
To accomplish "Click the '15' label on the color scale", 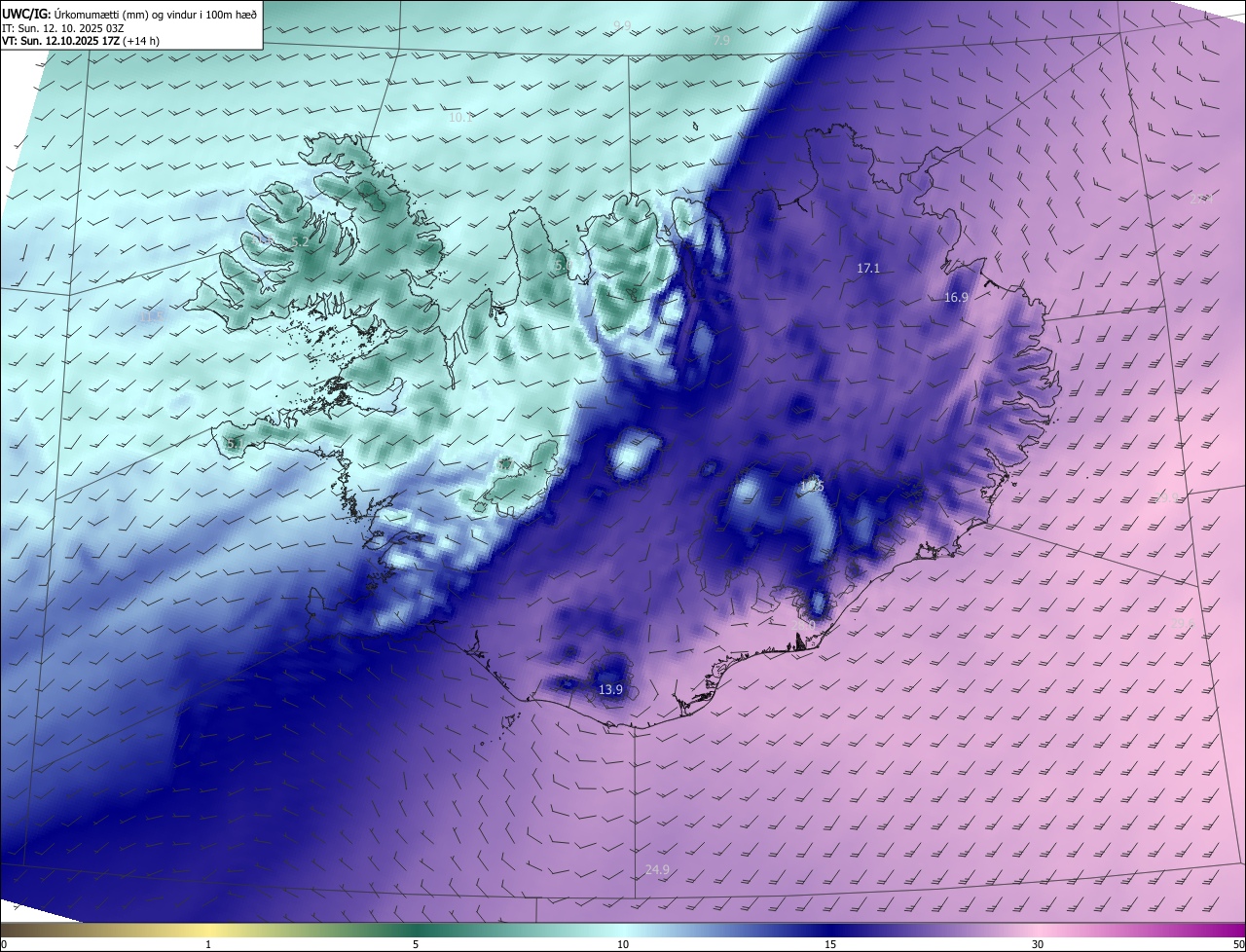I will 830,944.
